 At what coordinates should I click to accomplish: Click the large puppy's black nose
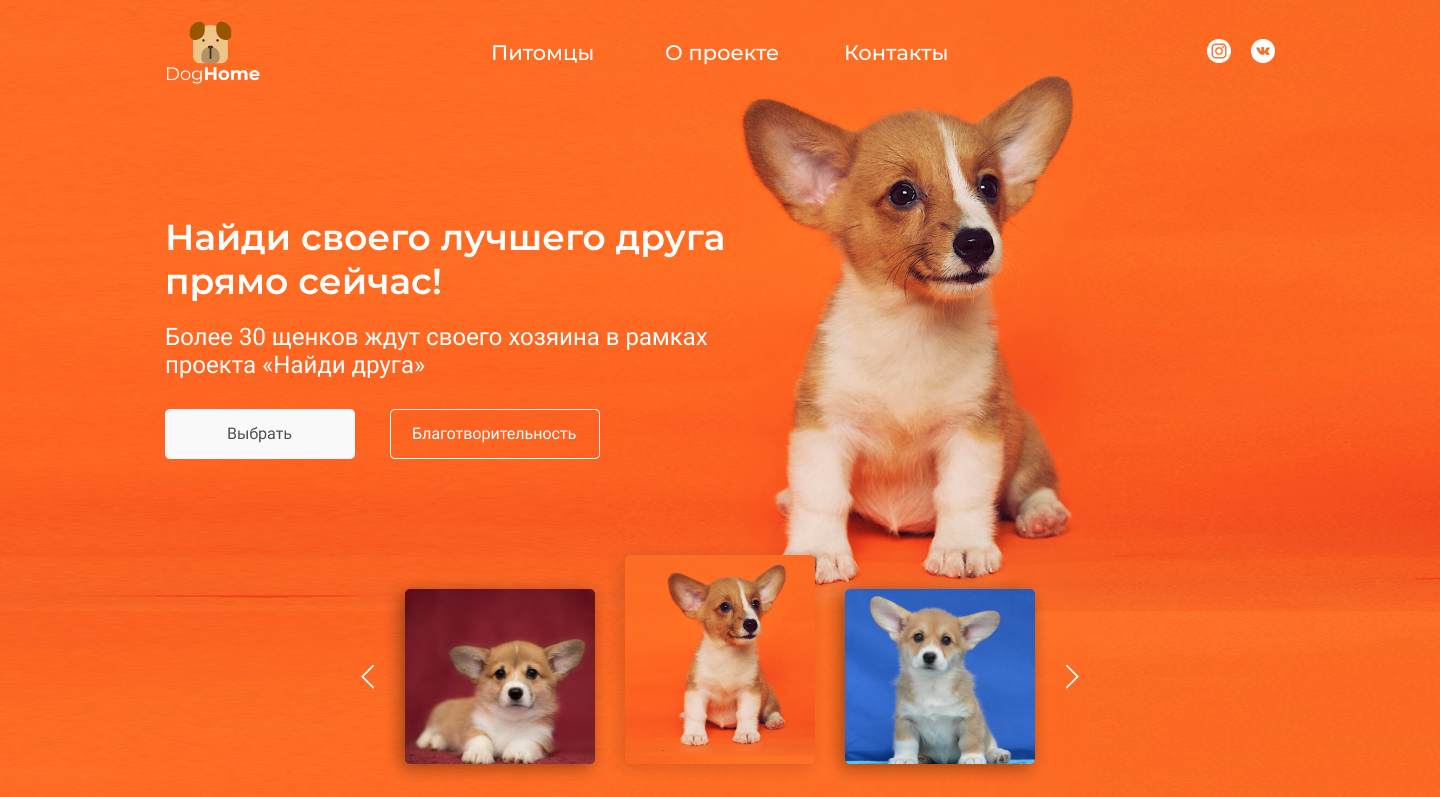click(x=973, y=242)
